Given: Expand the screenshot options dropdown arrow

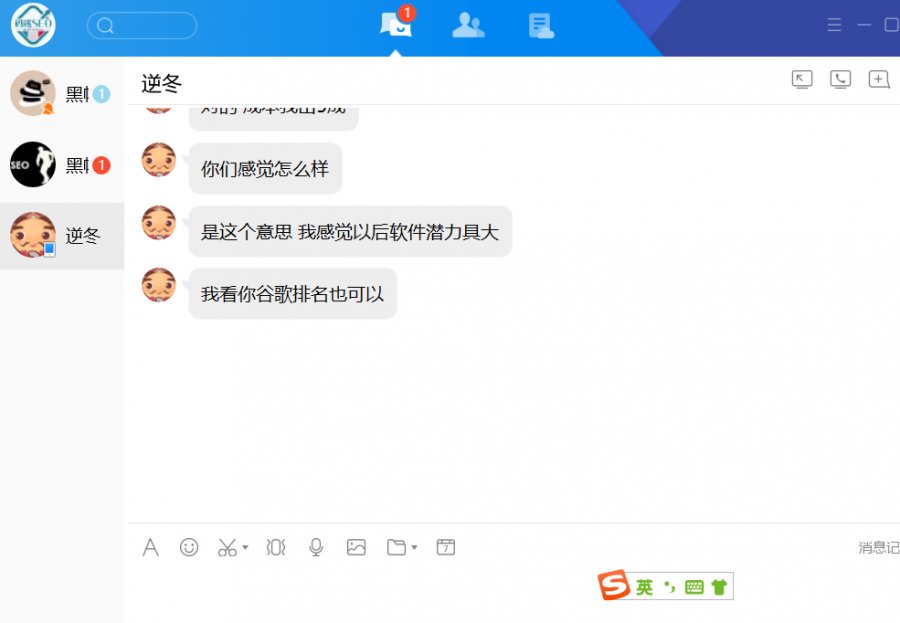Looking at the screenshot, I should (245, 548).
